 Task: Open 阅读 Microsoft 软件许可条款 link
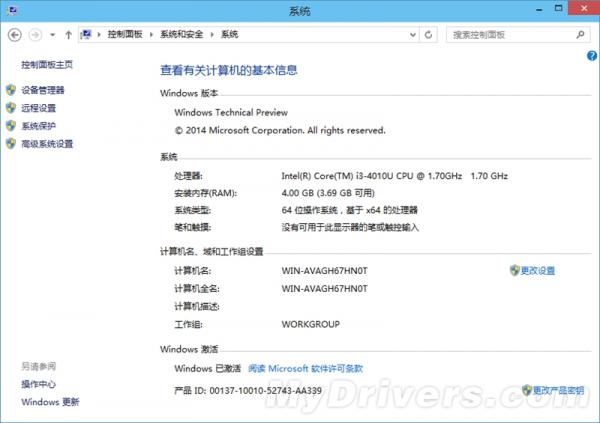298,367
